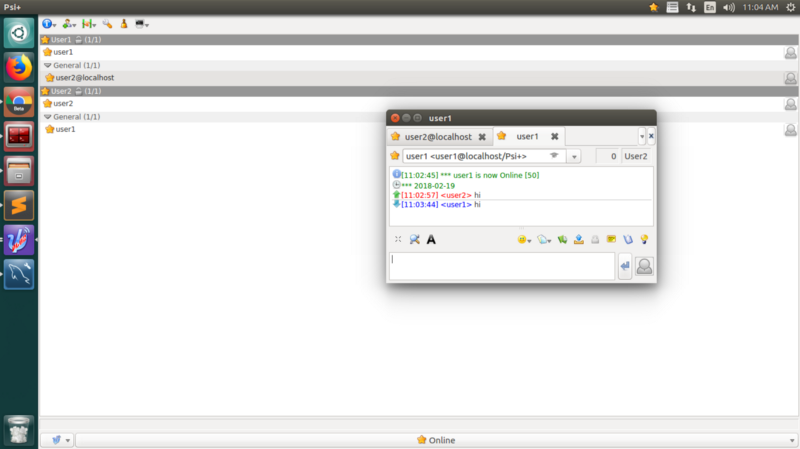Click the bold A font icon
Screen dimensions: 800x449
click(x=431, y=239)
